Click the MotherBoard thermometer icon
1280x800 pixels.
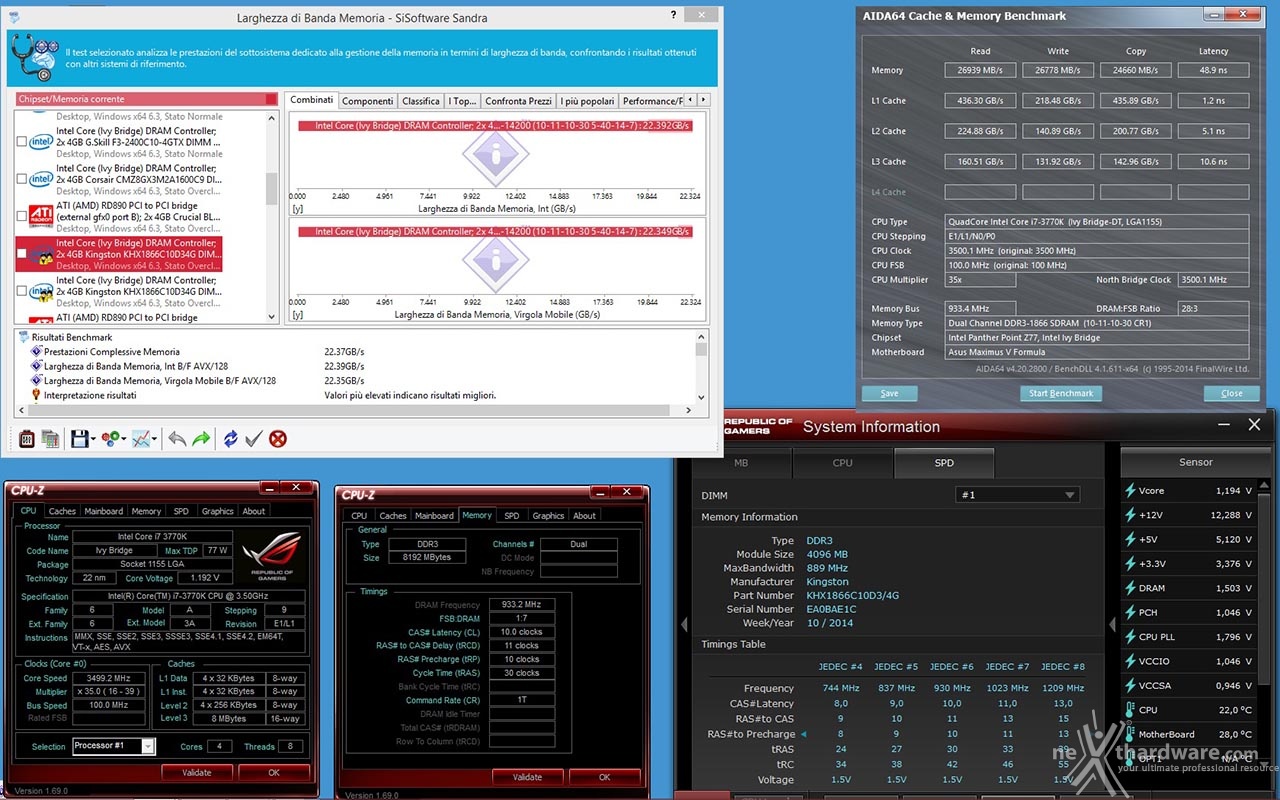point(1130,734)
